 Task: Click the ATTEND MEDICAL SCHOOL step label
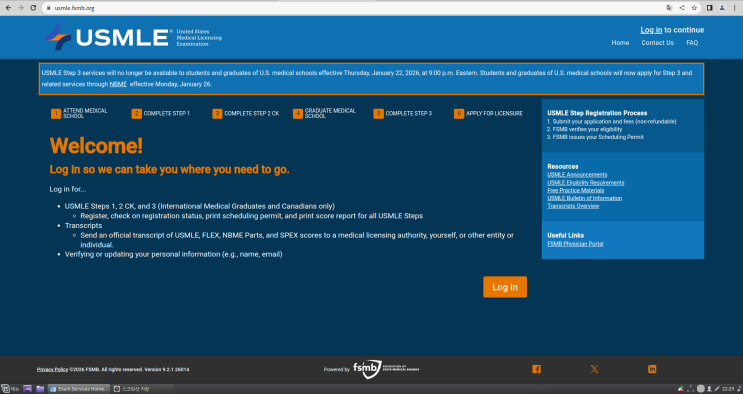point(85,113)
